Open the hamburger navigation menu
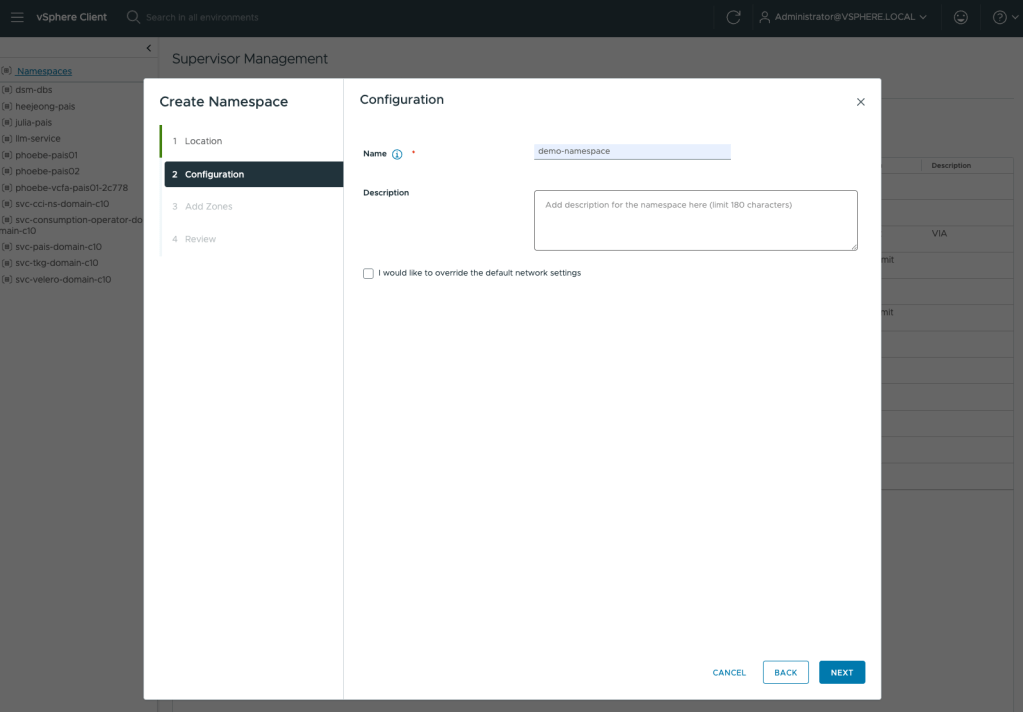1023x712 pixels. (x=17, y=17)
